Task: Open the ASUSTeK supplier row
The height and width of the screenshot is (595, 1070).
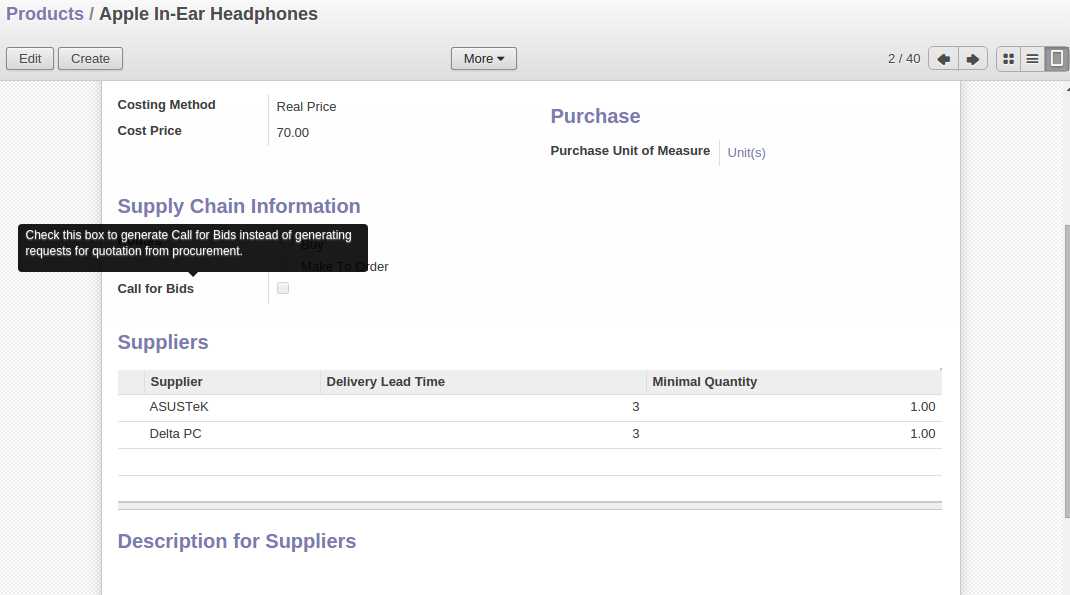Action: [x=179, y=407]
